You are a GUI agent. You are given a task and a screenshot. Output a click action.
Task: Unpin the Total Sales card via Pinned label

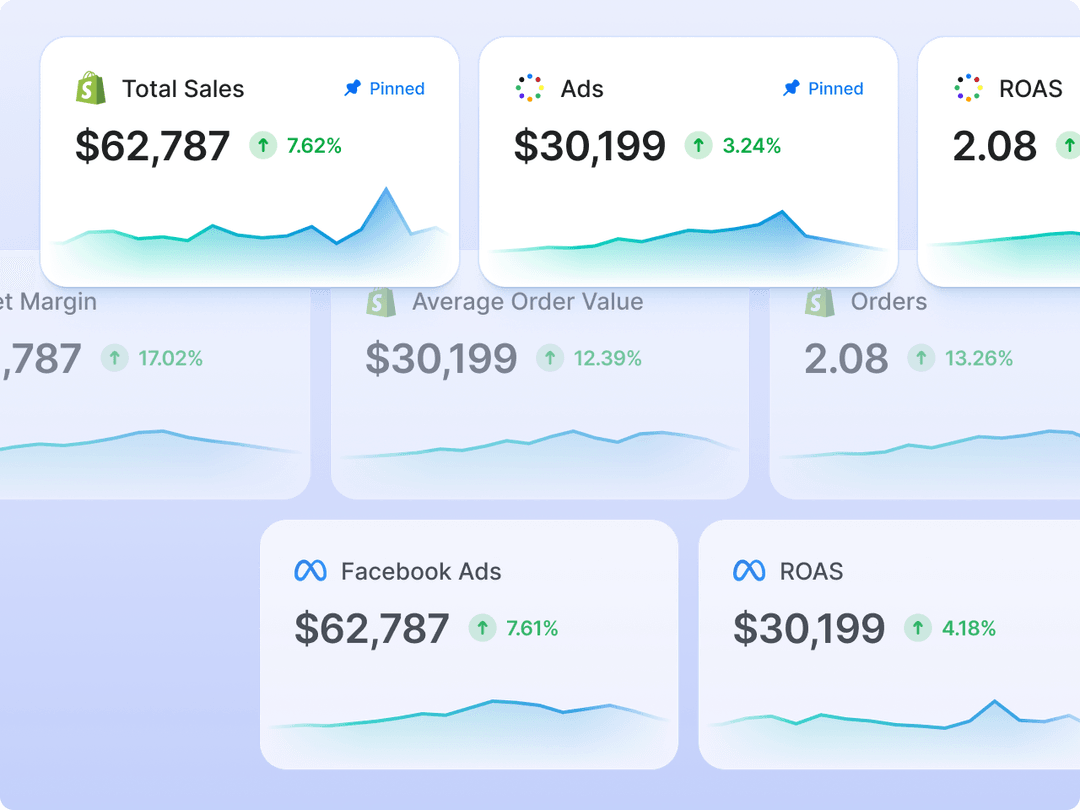397,89
